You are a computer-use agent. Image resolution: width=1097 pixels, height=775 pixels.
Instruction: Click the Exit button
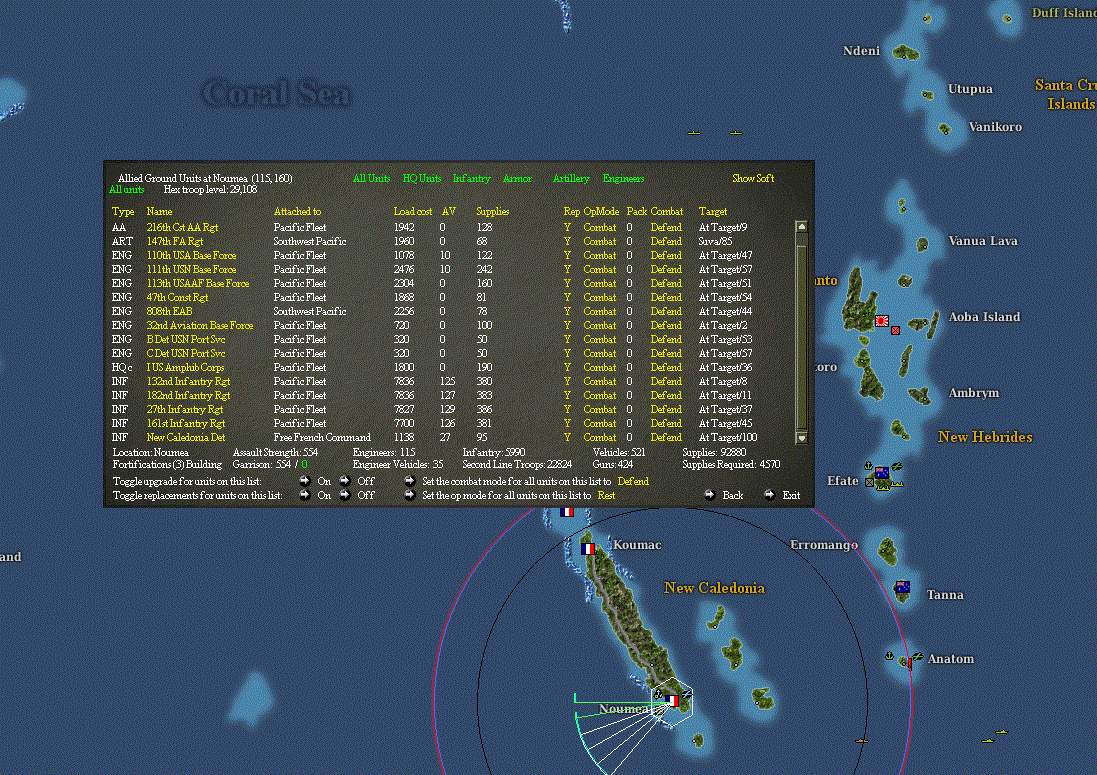pyautogui.click(x=791, y=495)
